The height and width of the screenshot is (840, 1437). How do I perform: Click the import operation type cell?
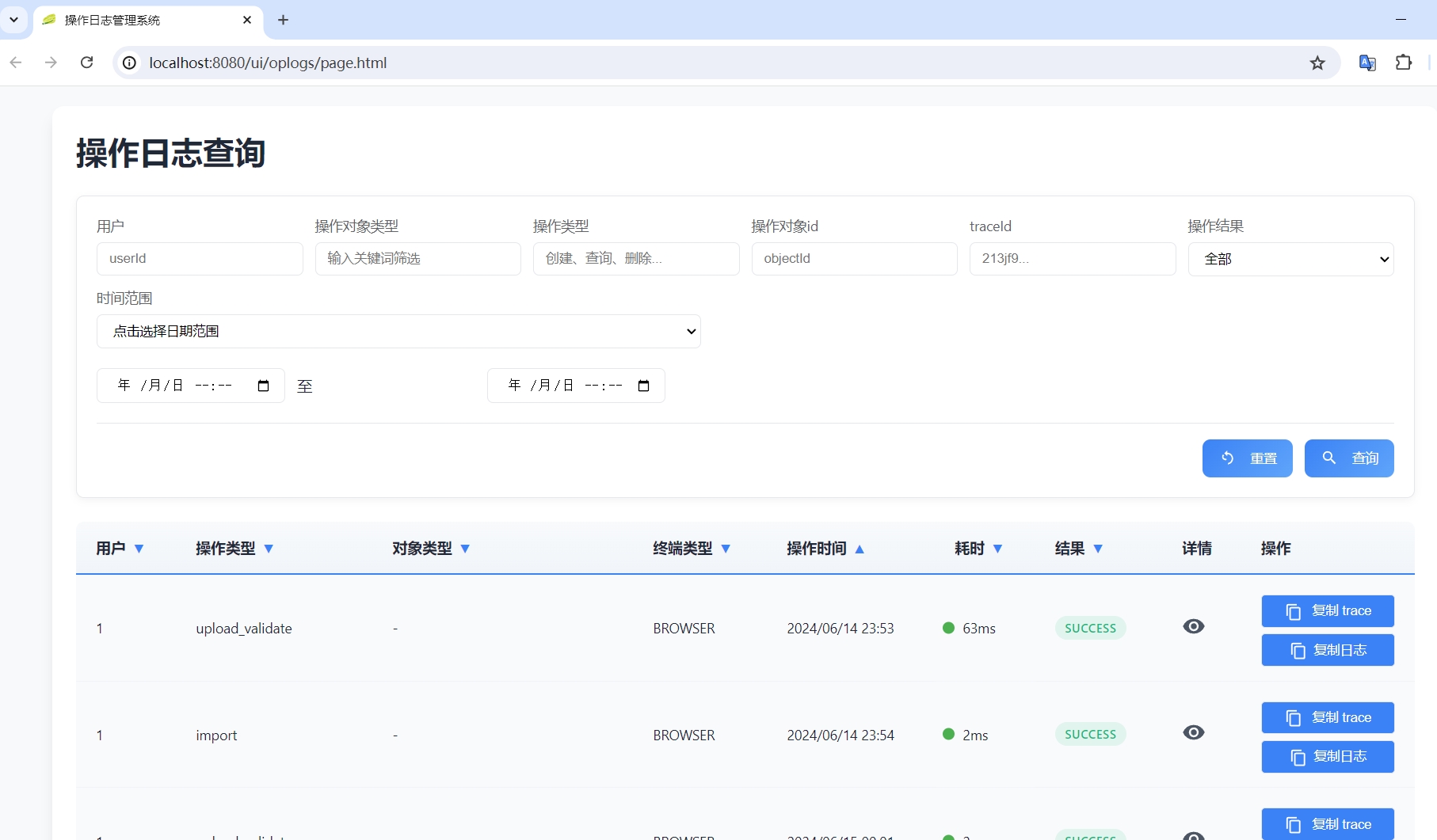click(216, 735)
